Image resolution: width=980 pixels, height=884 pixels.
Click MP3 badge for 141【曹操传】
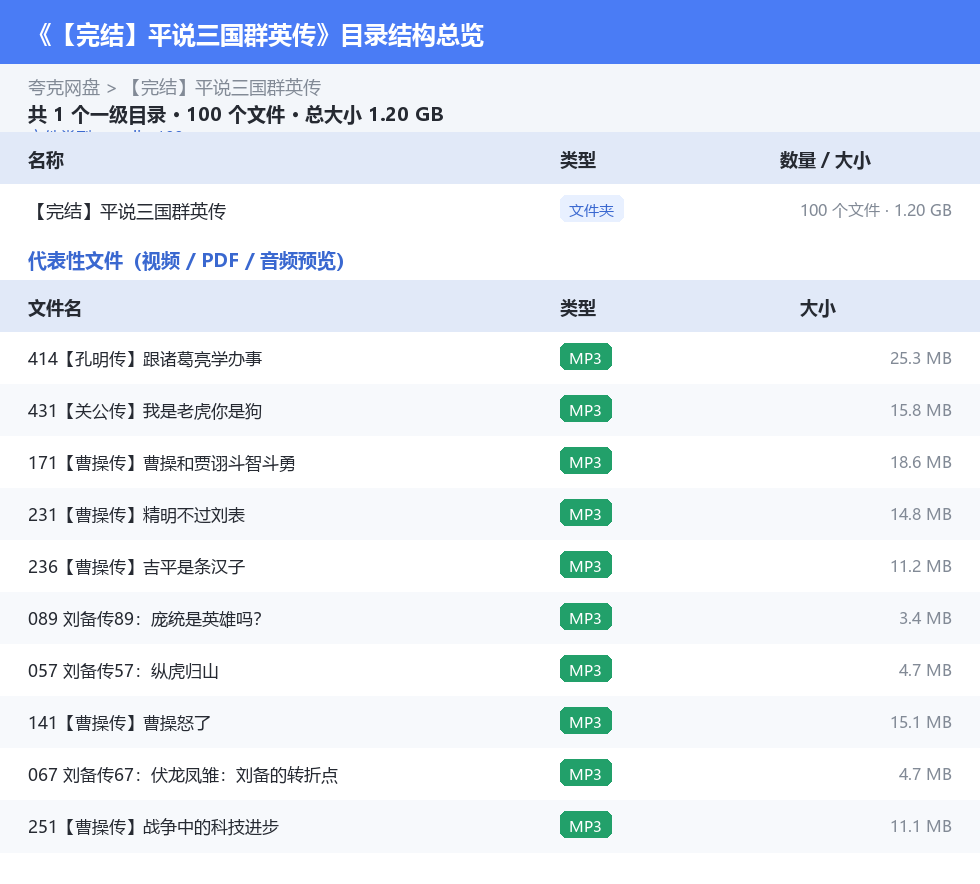pyautogui.click(x=586, y=721)
